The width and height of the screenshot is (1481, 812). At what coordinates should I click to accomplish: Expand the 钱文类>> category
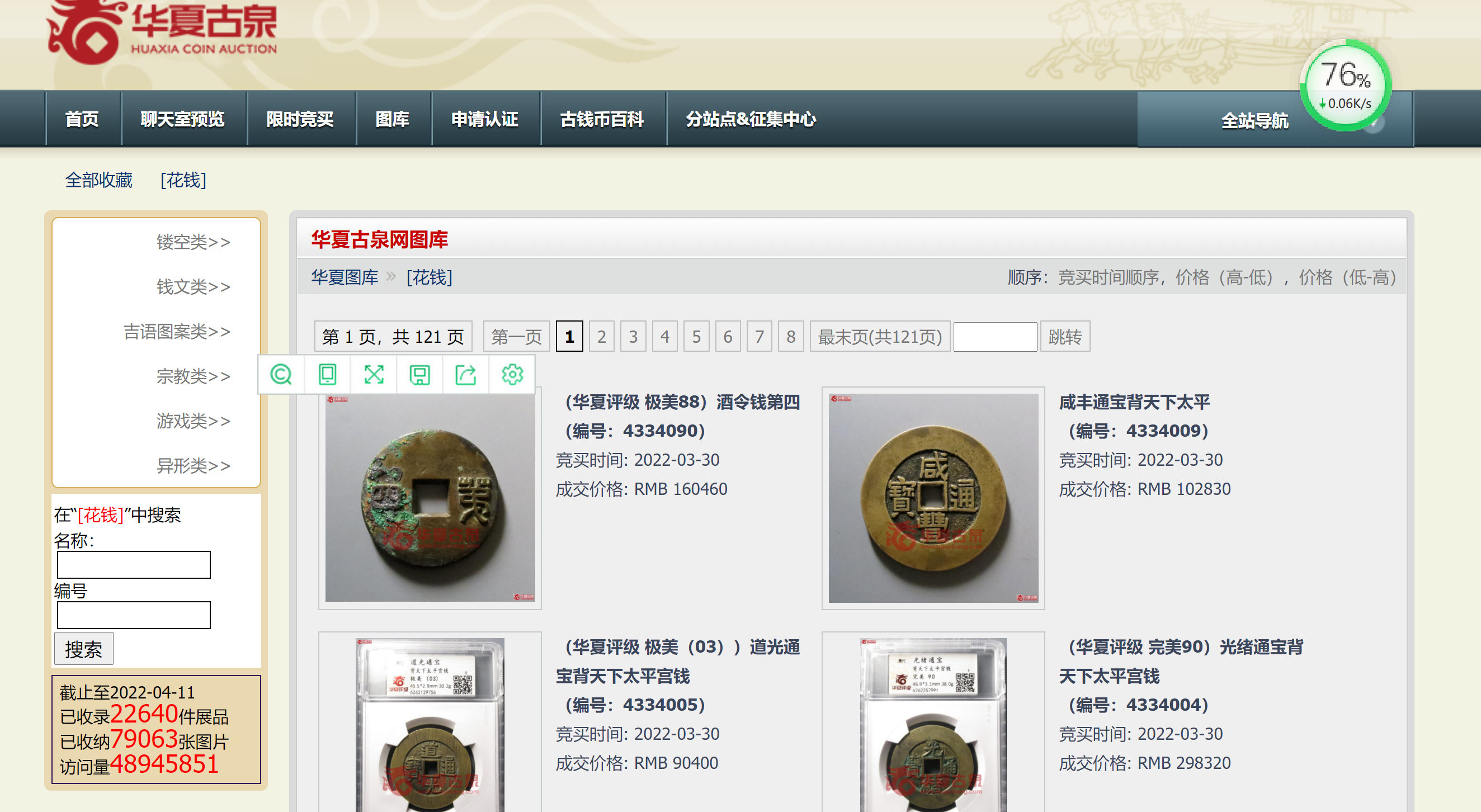(x=193, y=287)
